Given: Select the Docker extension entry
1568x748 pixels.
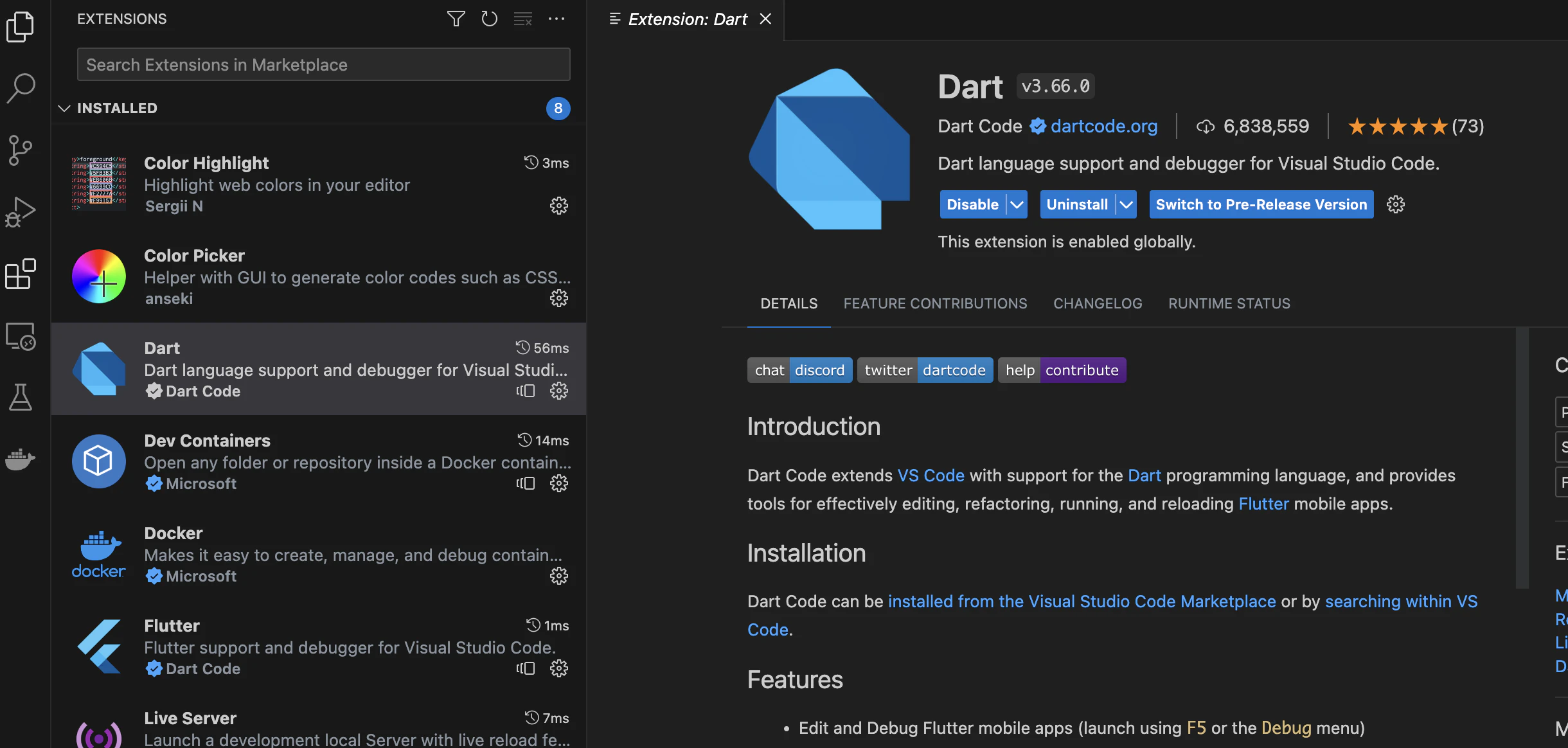Looking at the screenshot, I should point(319,554).
